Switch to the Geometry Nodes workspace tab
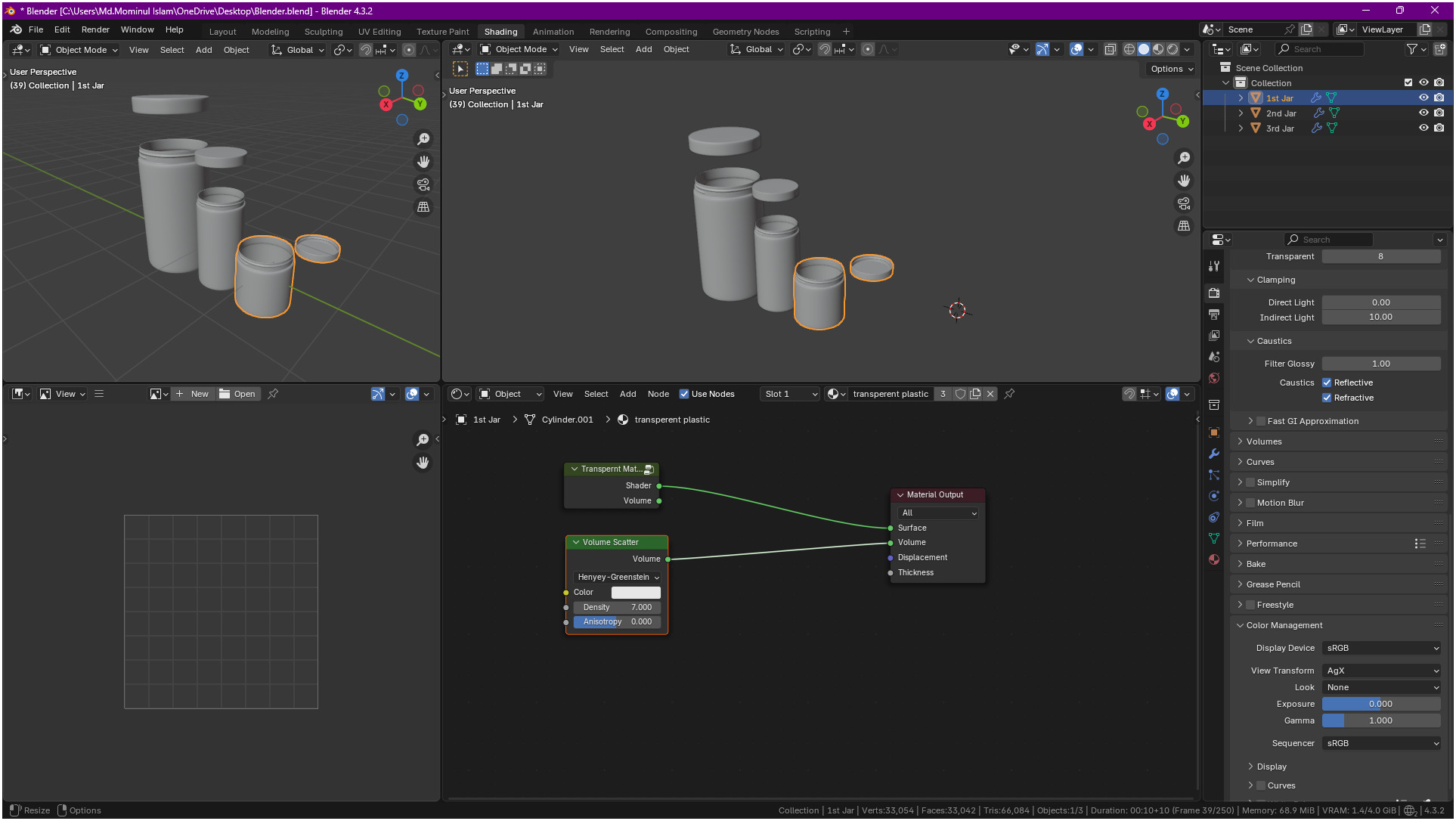 click(x=745, y=32)
